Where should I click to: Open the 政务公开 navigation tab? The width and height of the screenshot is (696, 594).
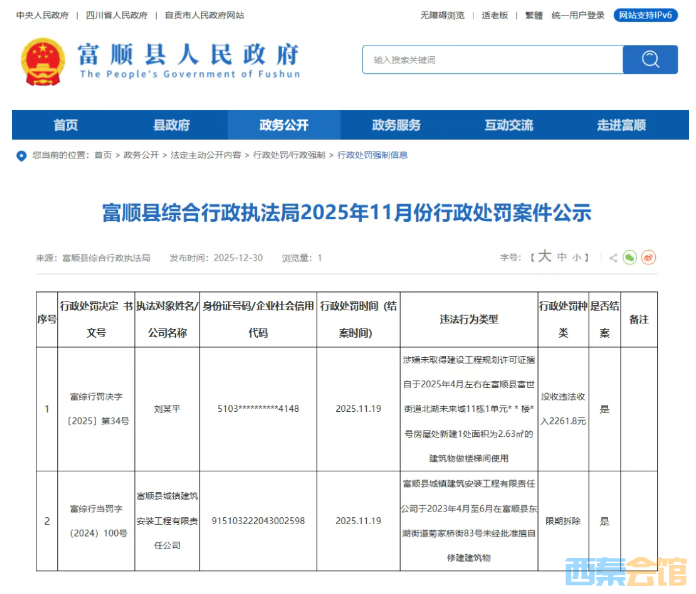(x=284, y=125)
